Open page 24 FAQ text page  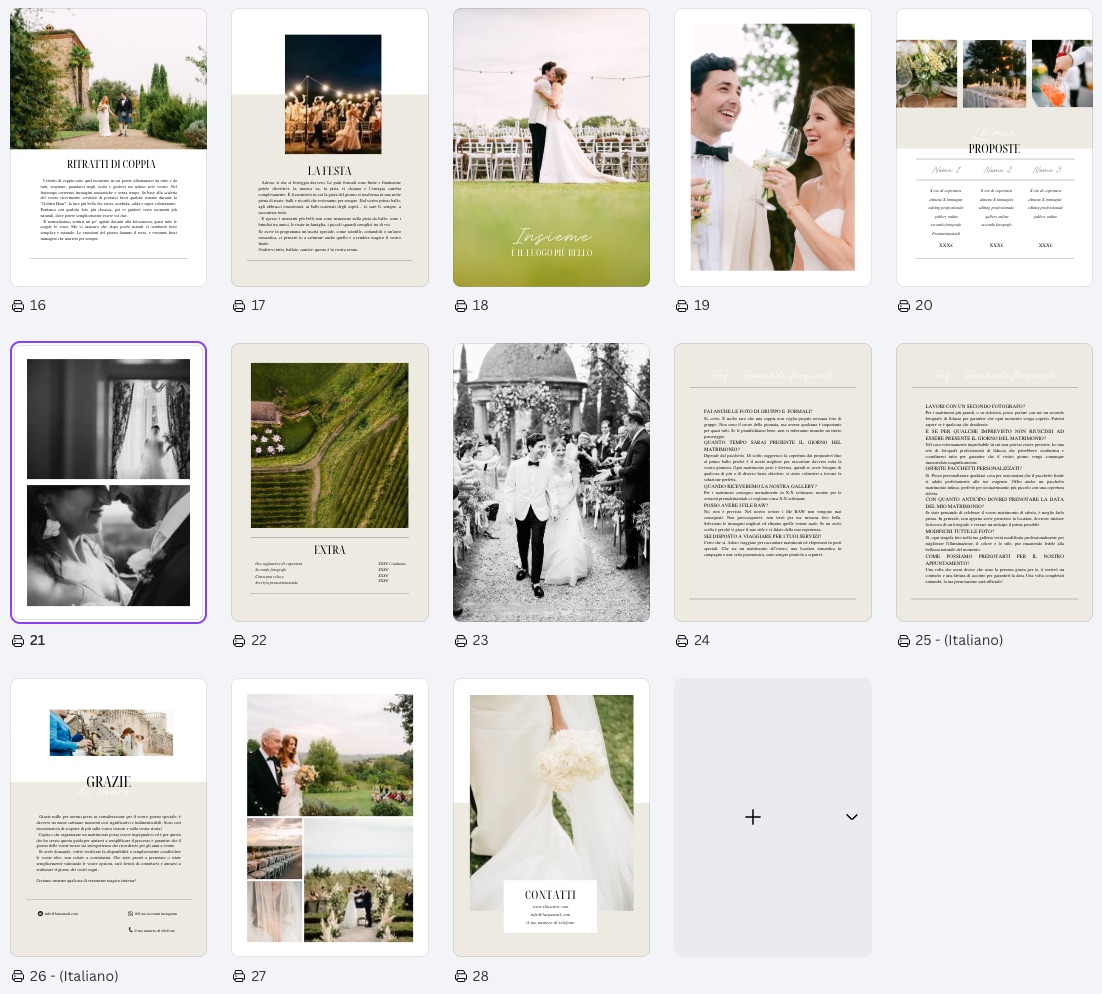point(772,483)
